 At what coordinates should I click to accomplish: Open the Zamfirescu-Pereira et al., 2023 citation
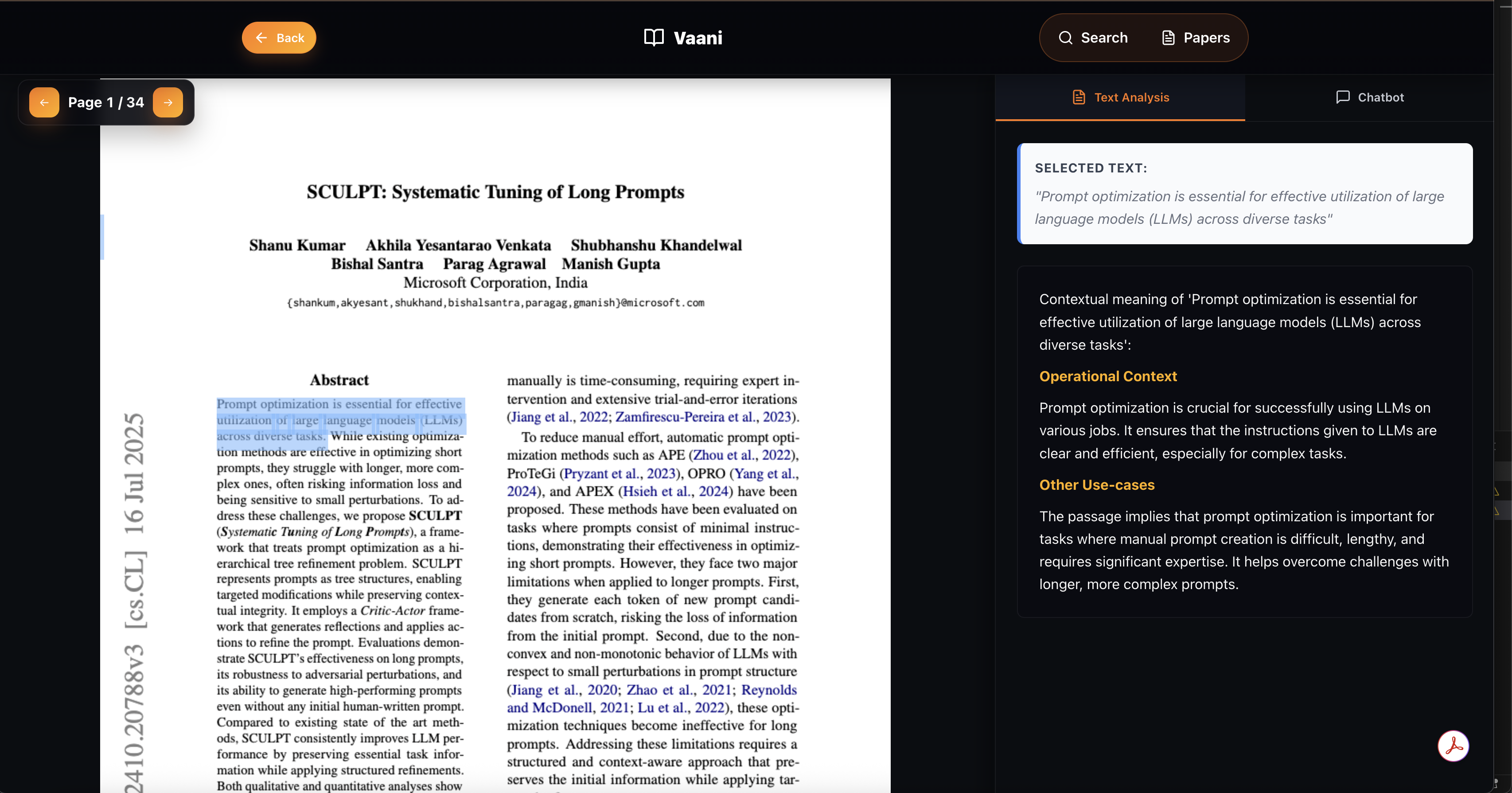point(702,417)
